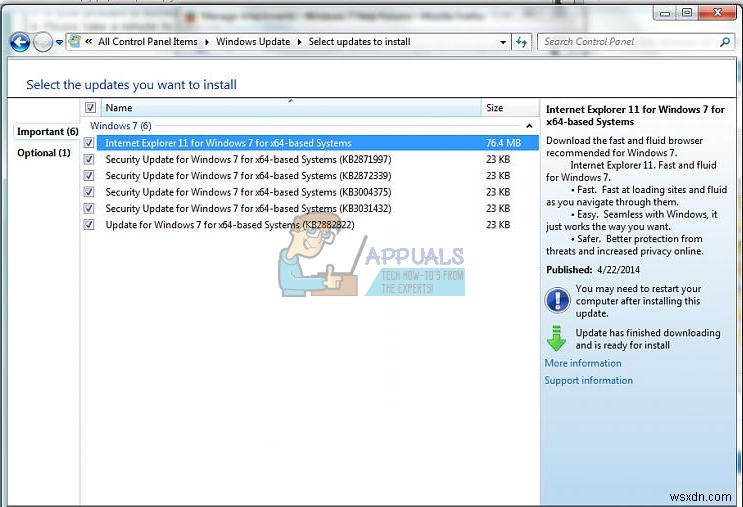
Task: Expand arrow after All Control Panel Items
Action: click(207, 42)
